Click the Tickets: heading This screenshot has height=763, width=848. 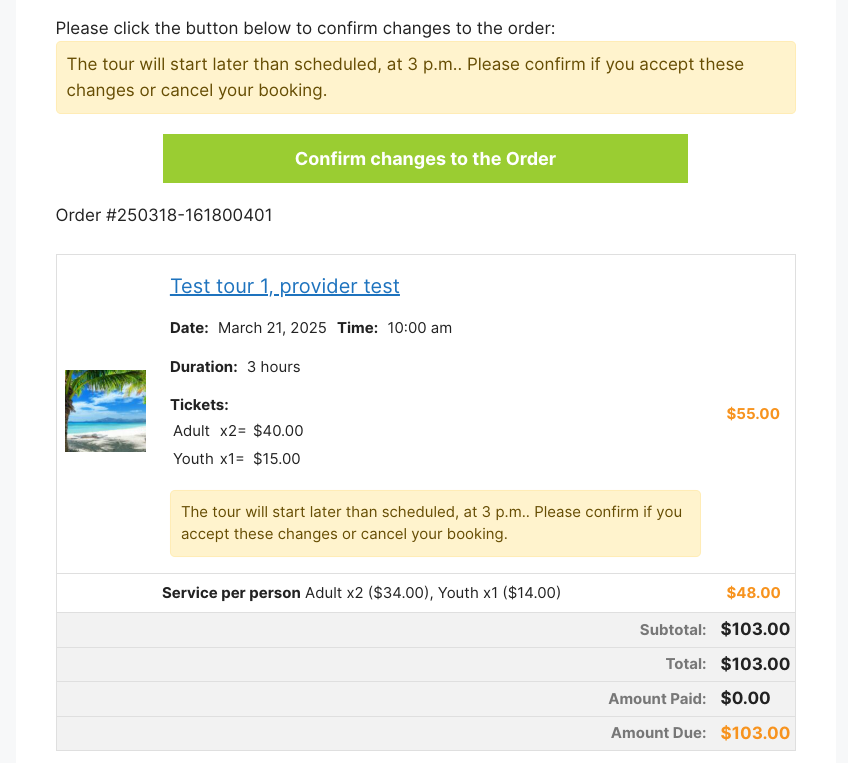click(200, 404)
